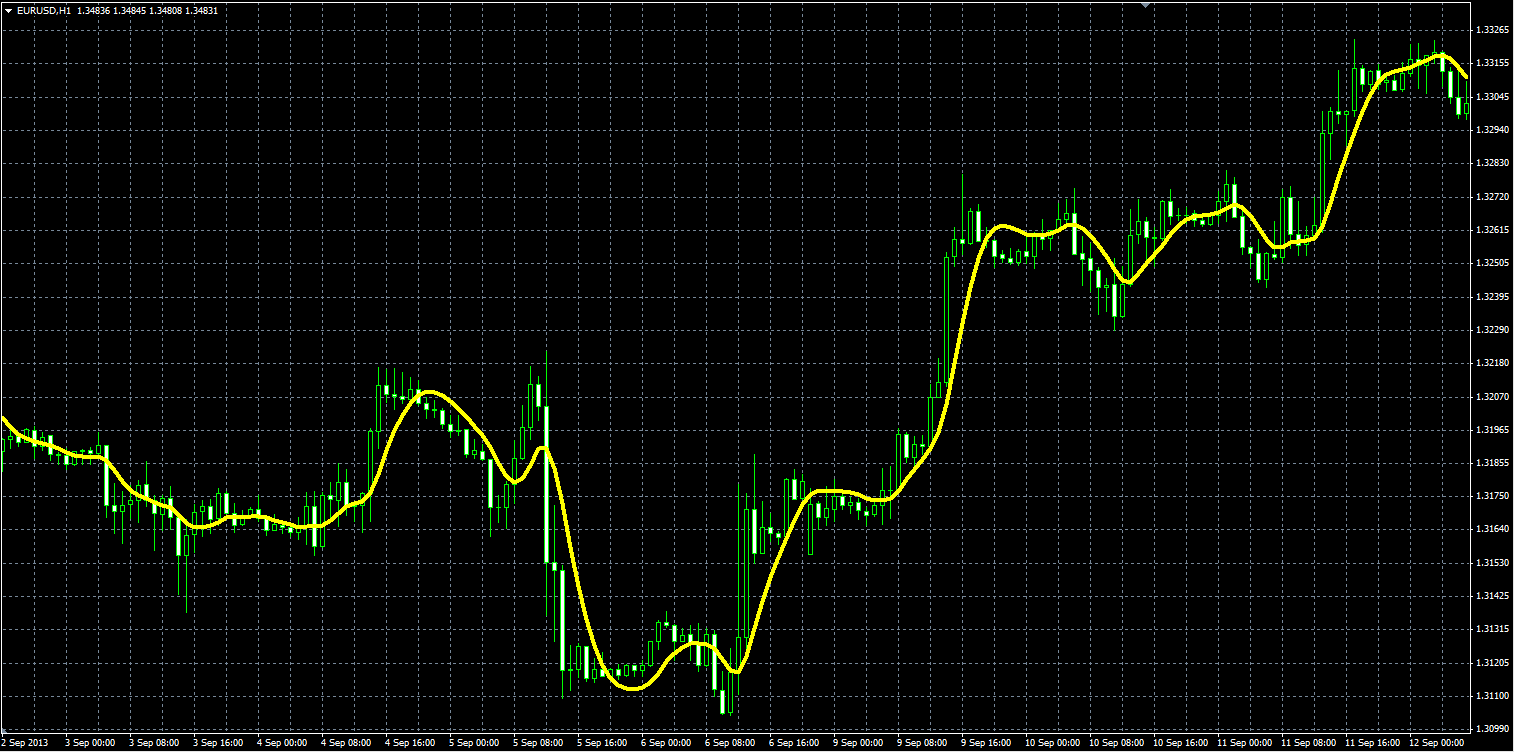This screenshot has height=752, width=1515.
Task: Click the 4 Sep 08:00 time label
Action: (x=345, y=743)
